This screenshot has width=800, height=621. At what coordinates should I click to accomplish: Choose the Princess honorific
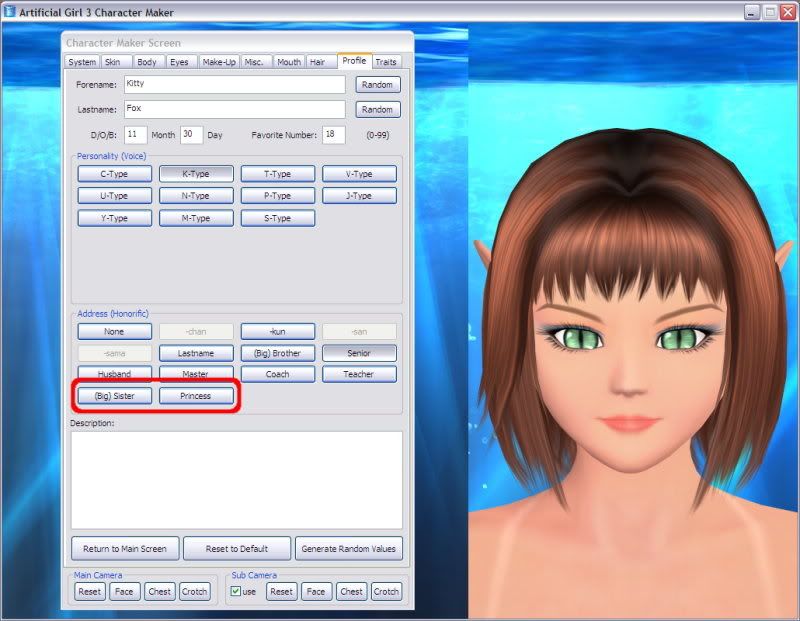(x=196, y=396)
